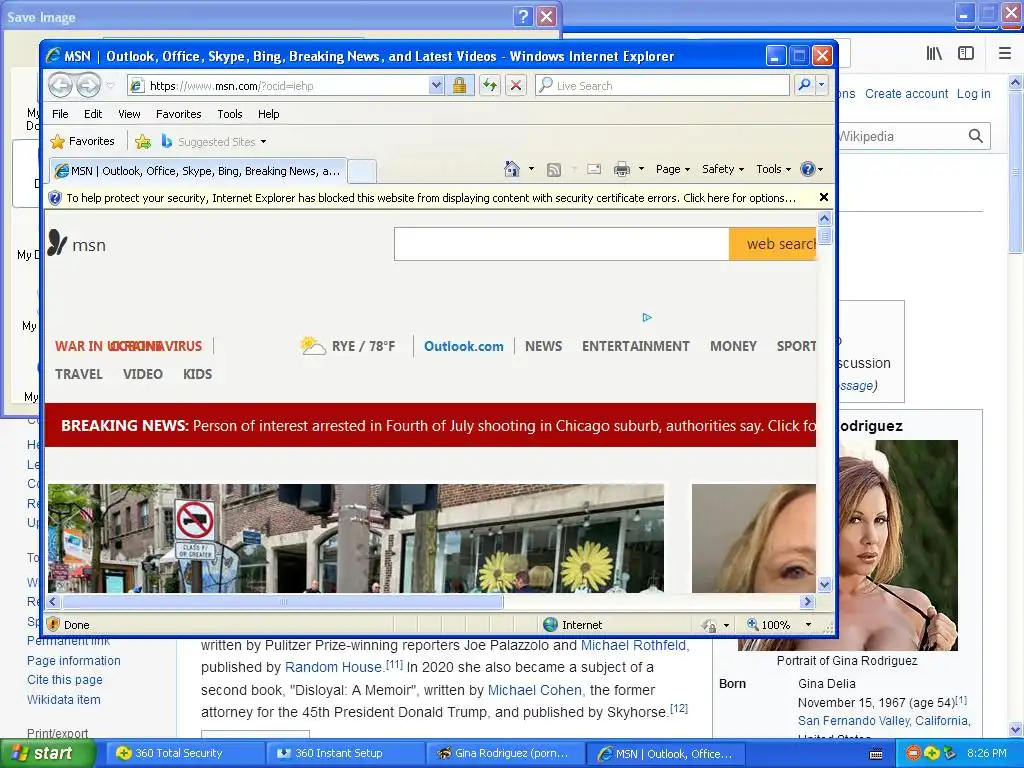Open the zoom level 100% dropdown
This screenshot has width=1024, height=768.
click(x=808, y=625)
